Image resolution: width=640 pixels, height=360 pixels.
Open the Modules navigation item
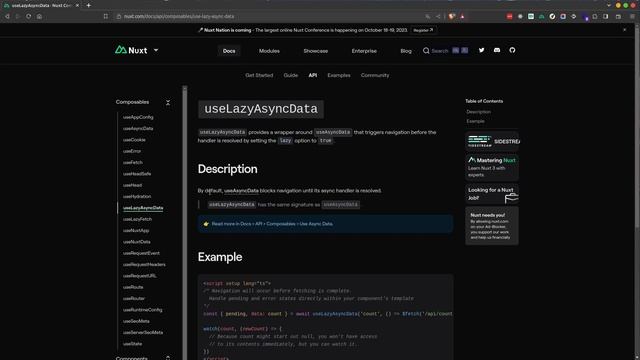269,51
